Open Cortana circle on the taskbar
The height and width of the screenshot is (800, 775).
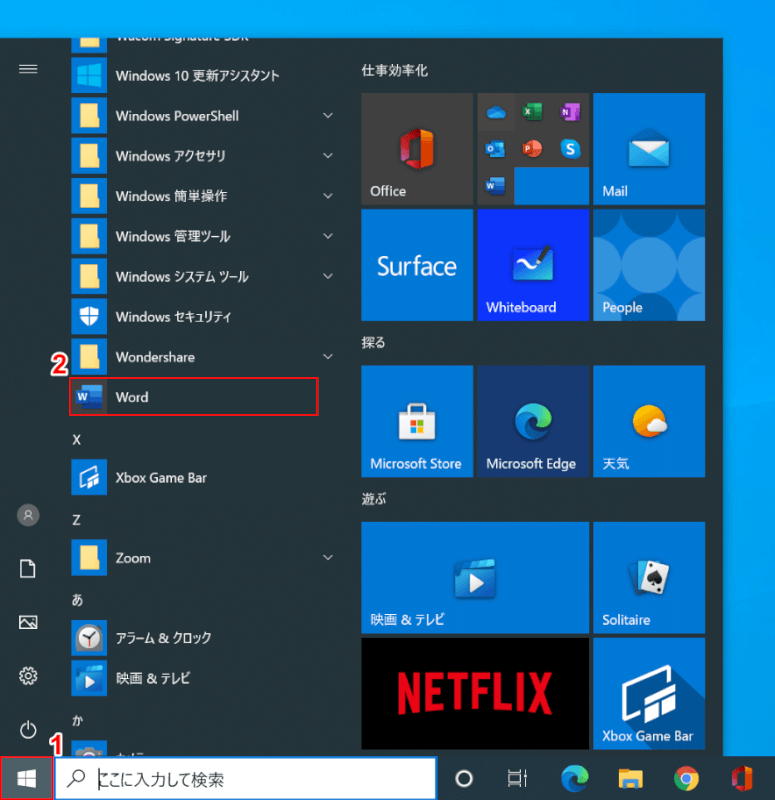pyautogui.click(x=464, y=779)
